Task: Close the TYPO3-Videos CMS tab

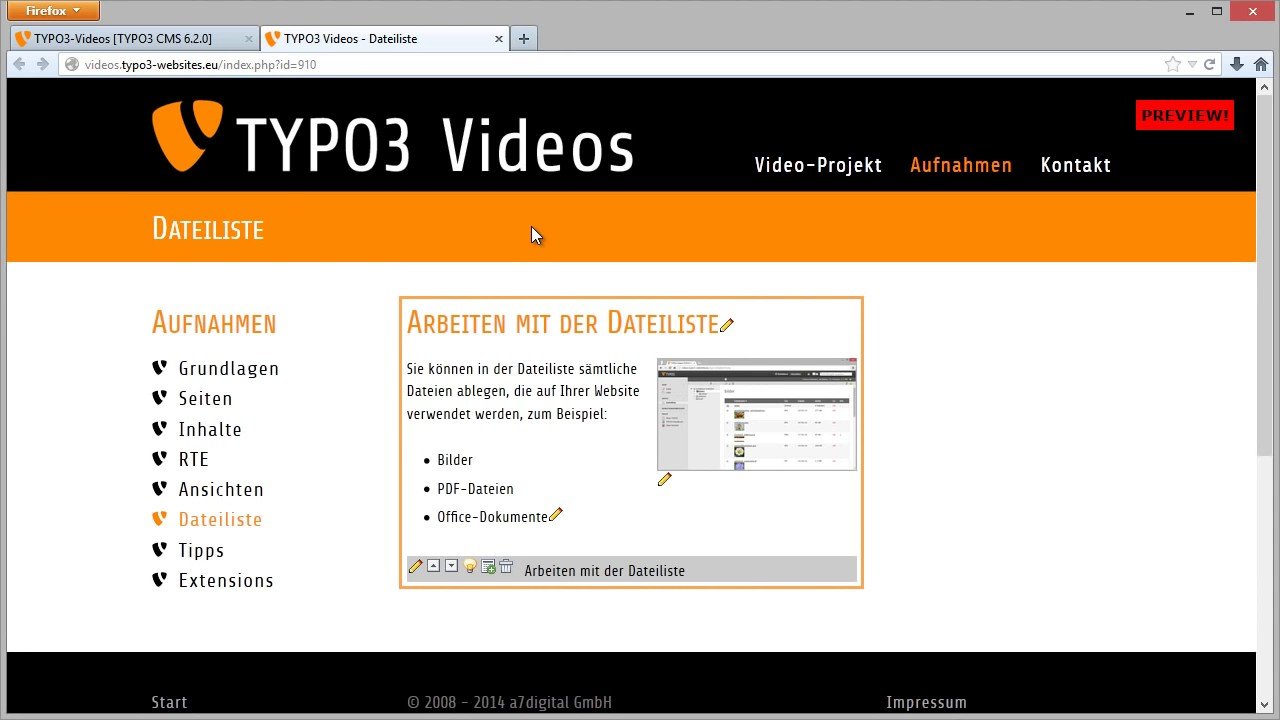Action: pyautogui.click(x=249, y=39)
